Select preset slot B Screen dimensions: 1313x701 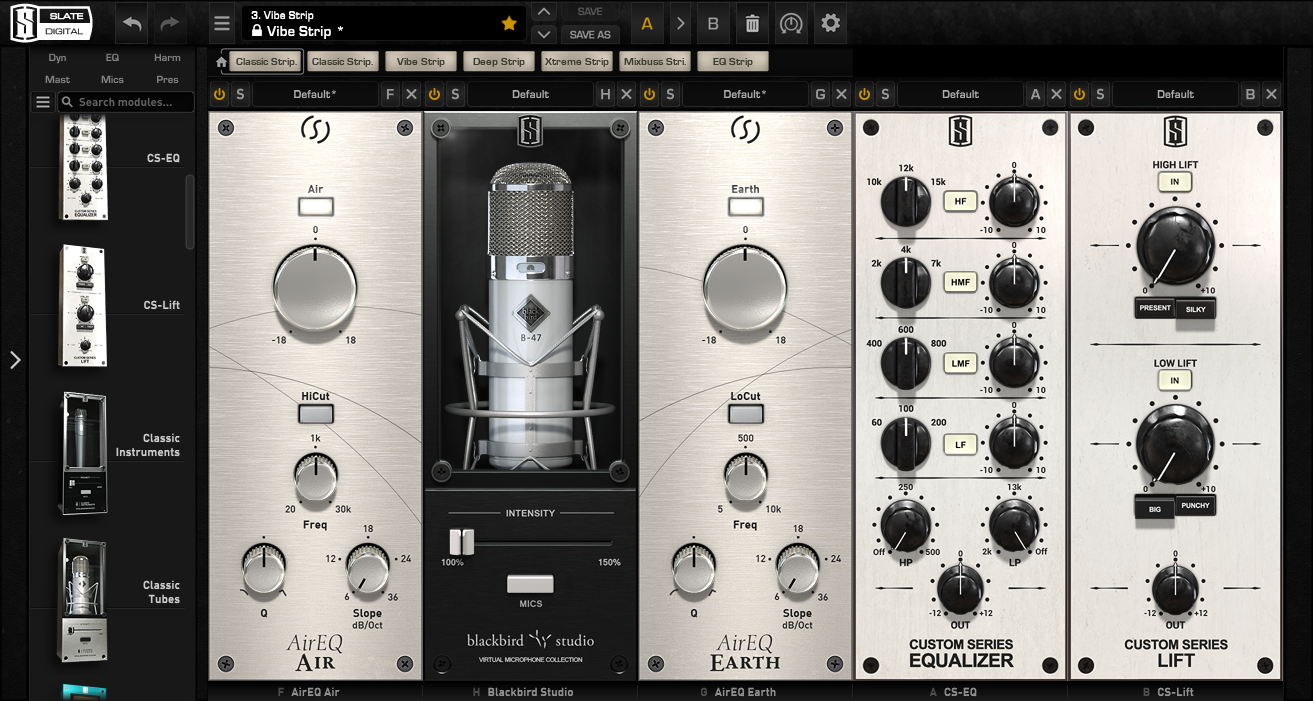coord(713,23)
